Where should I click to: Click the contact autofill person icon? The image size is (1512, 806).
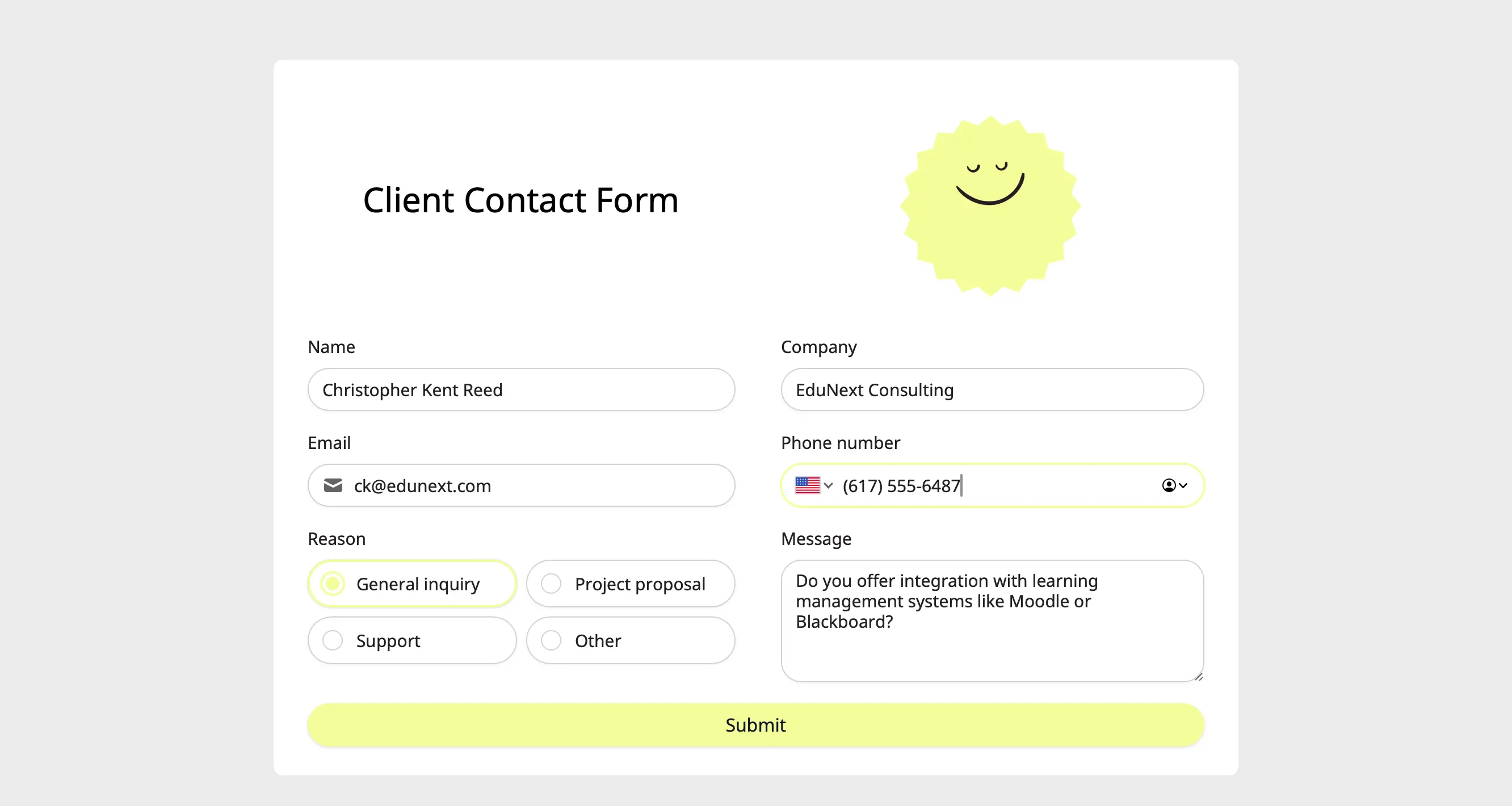(x=1169, y=485)
